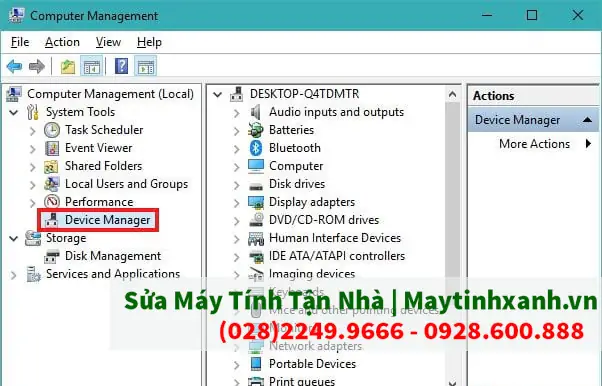Image resolution: width=602 pixels, height=386 pixels.
Task: Click the Human Interface Devices icon
Action: [256, 239]
